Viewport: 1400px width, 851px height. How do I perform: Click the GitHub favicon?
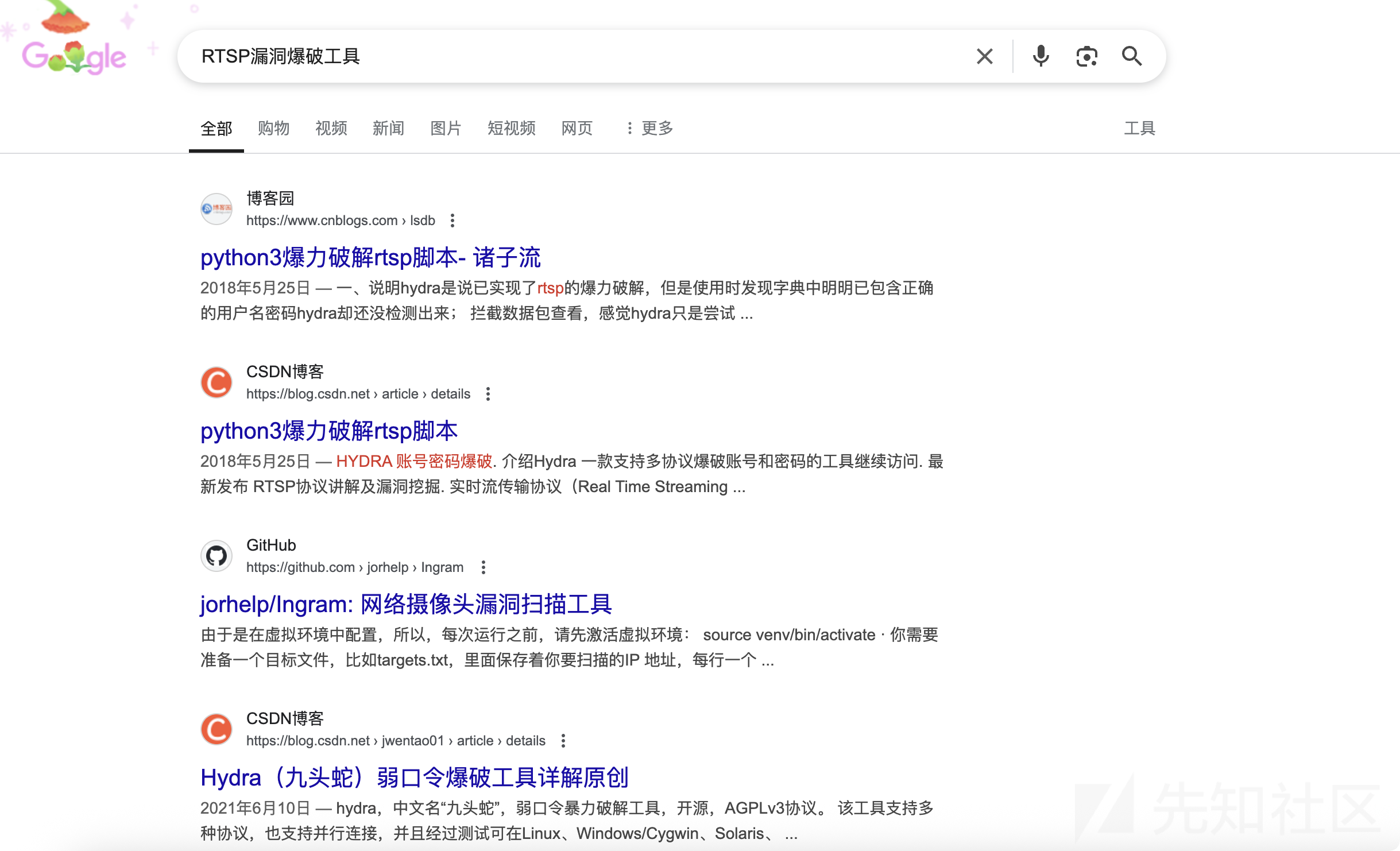coord(216,555)
